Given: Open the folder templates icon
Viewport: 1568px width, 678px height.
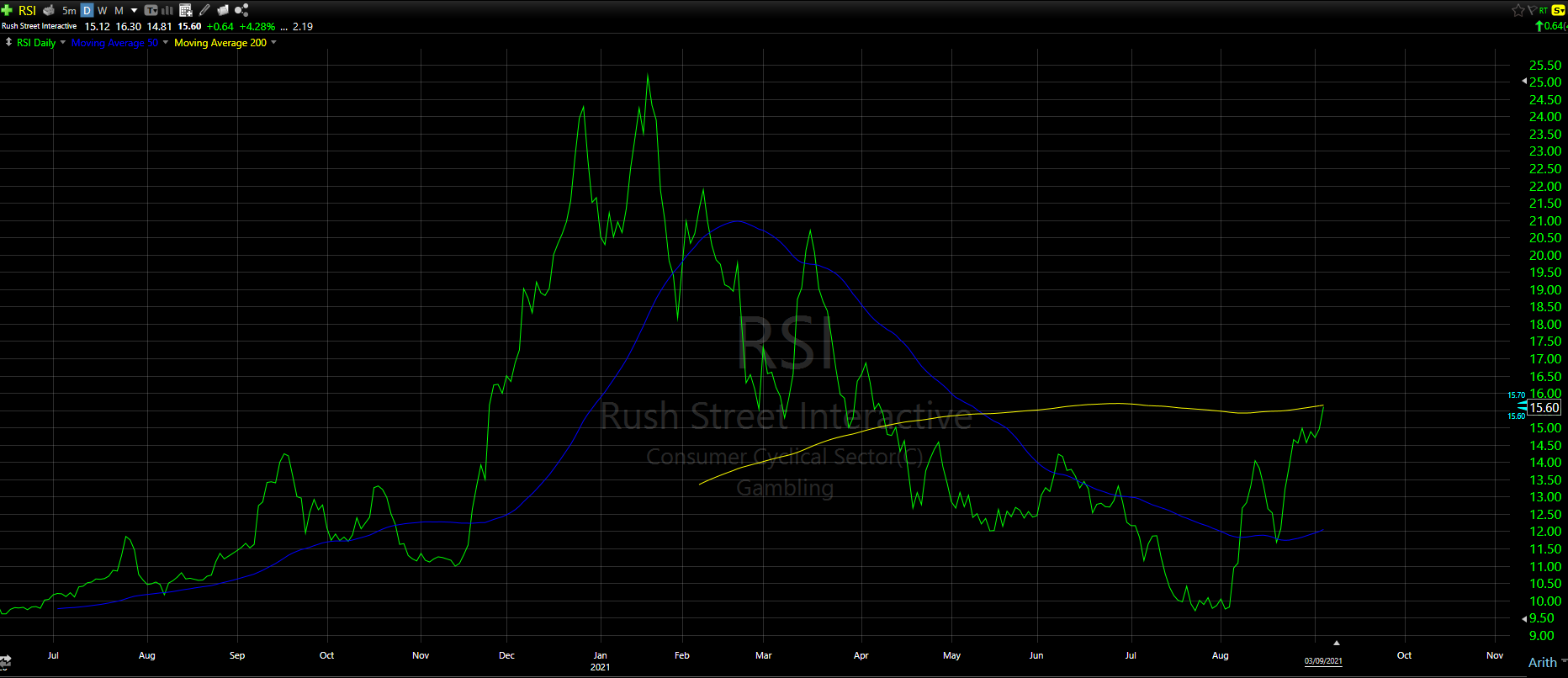Looking at the screenshot, I should tap(223, 10).
